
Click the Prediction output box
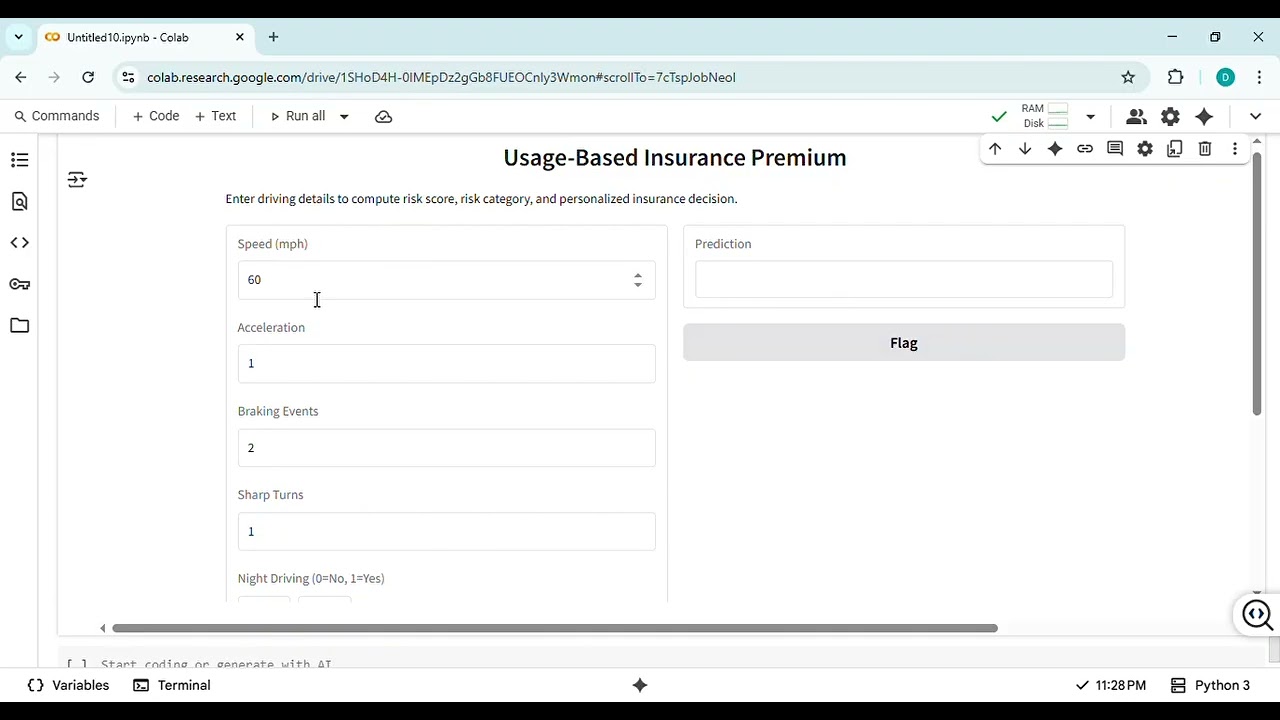pos(904,280)
